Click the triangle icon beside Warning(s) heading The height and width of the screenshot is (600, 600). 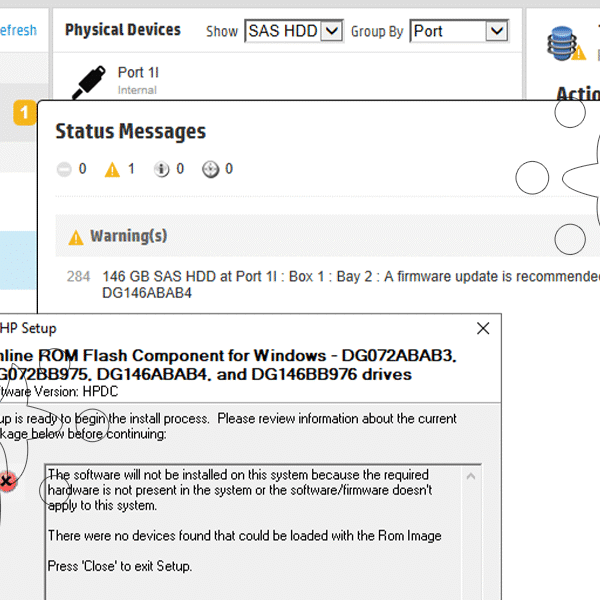point(75,238)
